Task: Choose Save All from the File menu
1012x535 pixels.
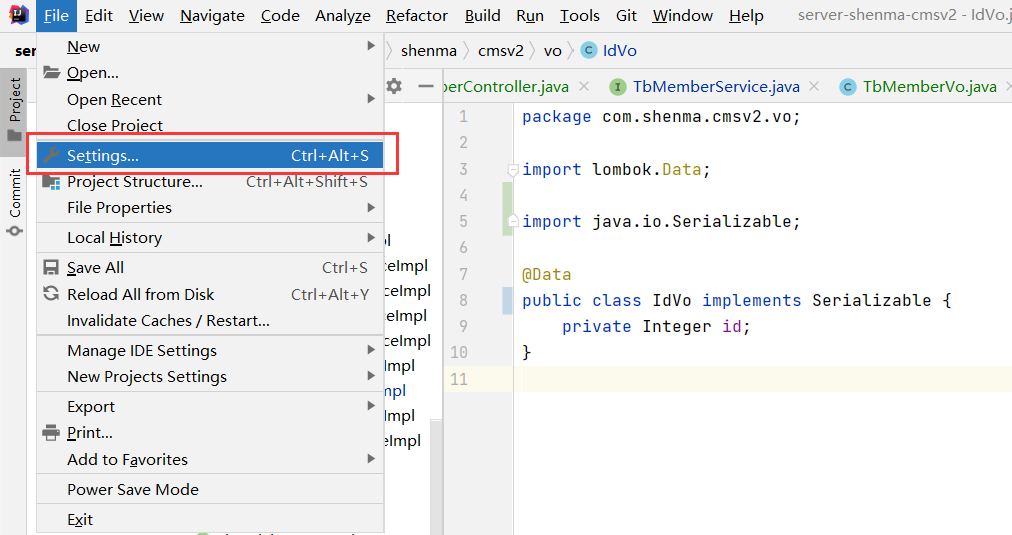Action: [210, 267]
